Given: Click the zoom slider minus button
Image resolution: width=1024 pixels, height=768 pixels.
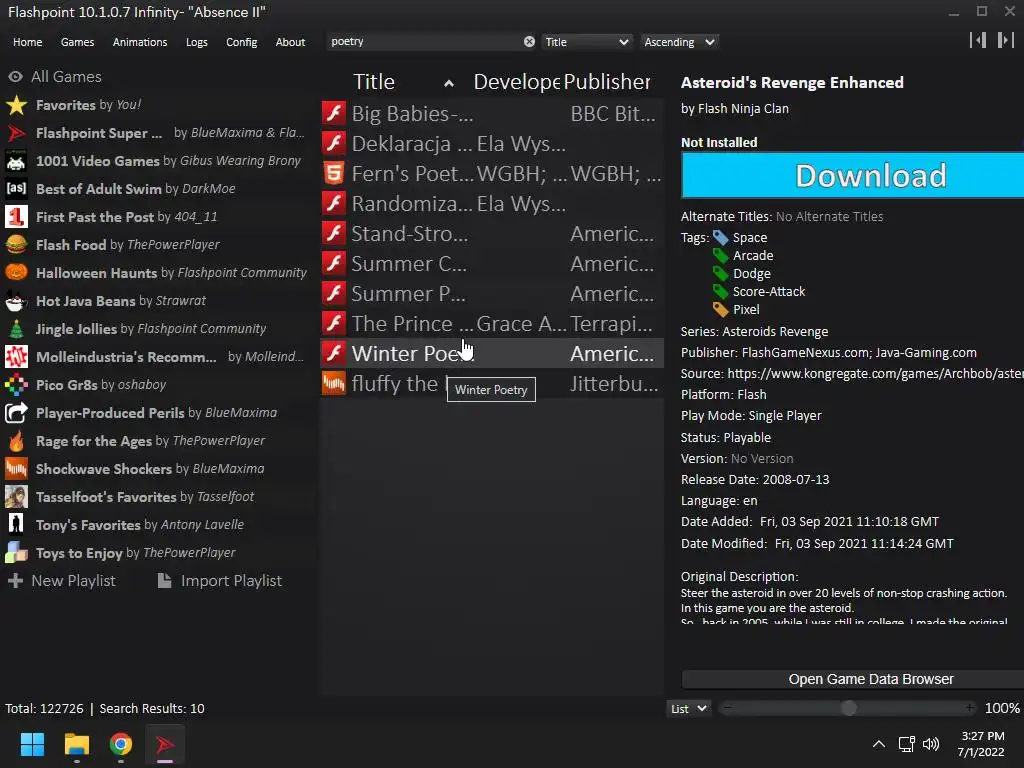Looking at the screenshot, I should [728, 709].
